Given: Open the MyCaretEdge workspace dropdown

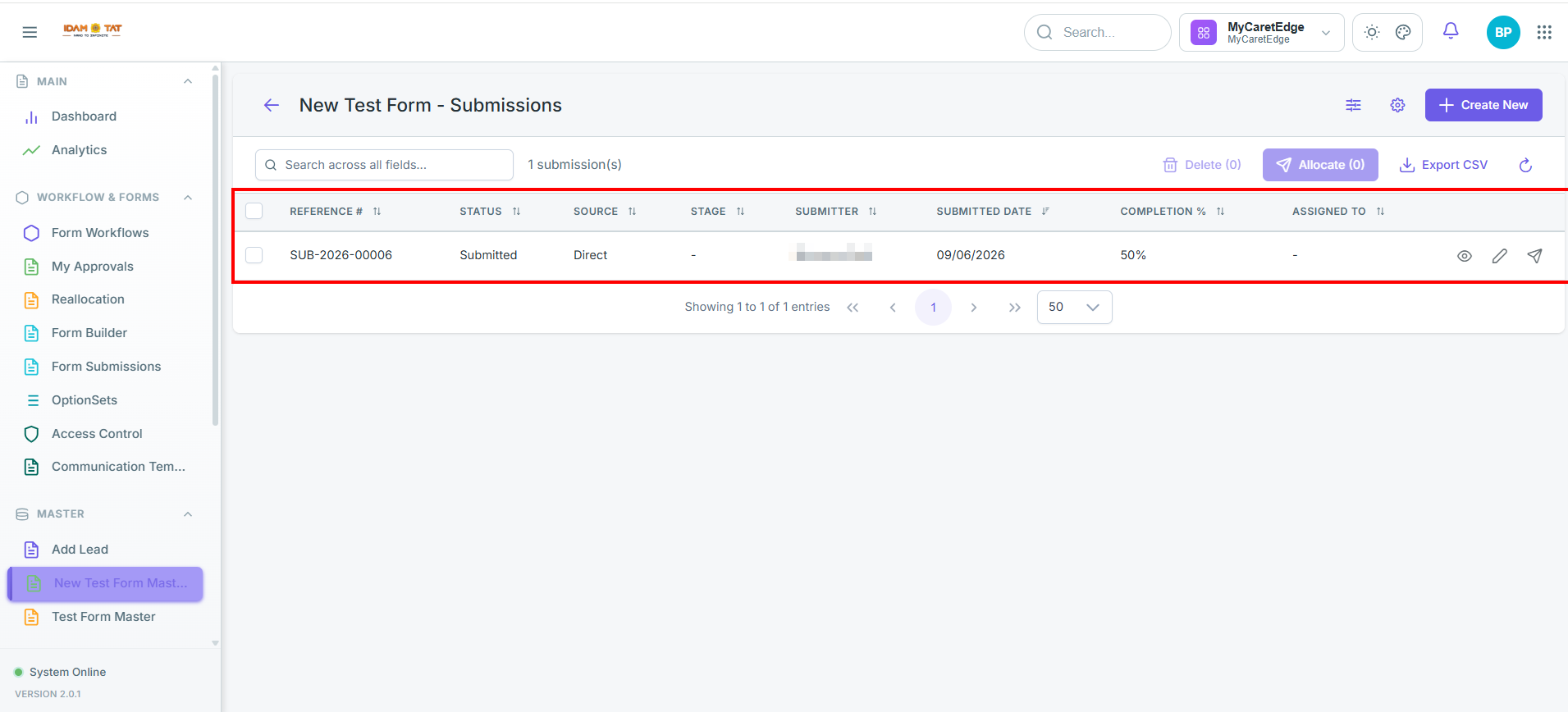Looking at the screenshot, I should 1261,32.
